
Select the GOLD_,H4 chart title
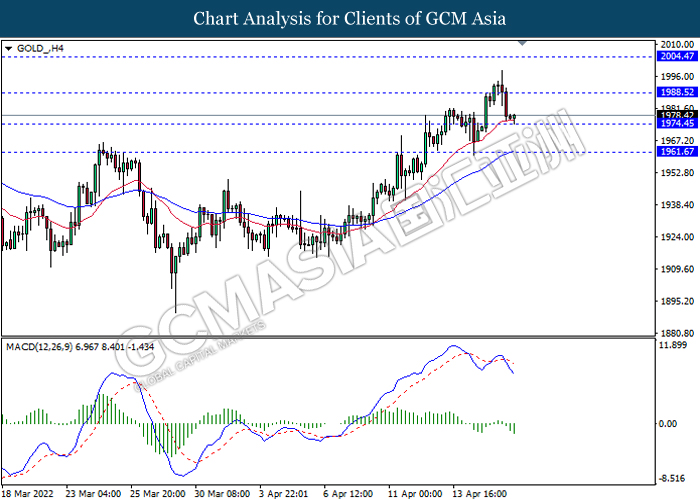(x=40, y=48)
